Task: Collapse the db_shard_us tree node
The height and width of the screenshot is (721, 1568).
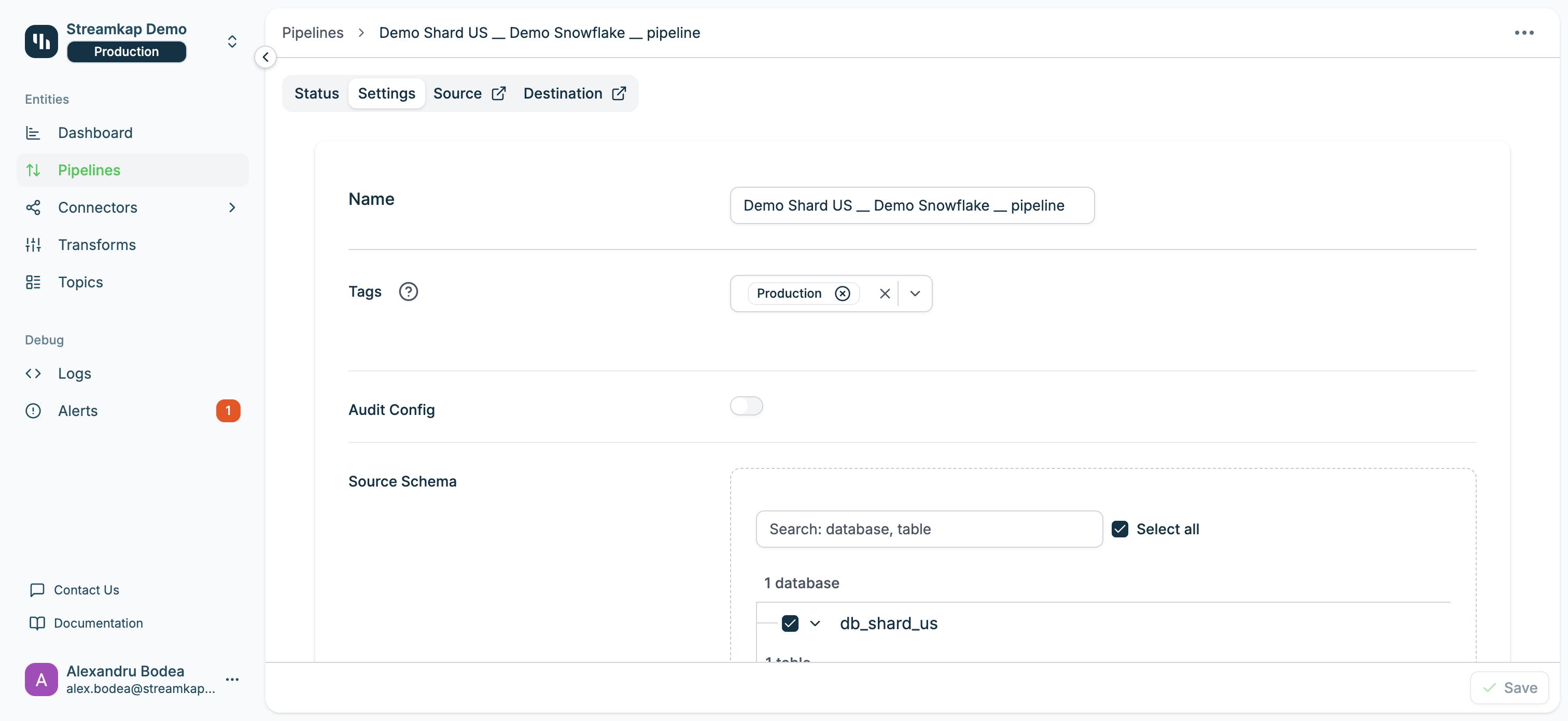Action: coord(815,623)
